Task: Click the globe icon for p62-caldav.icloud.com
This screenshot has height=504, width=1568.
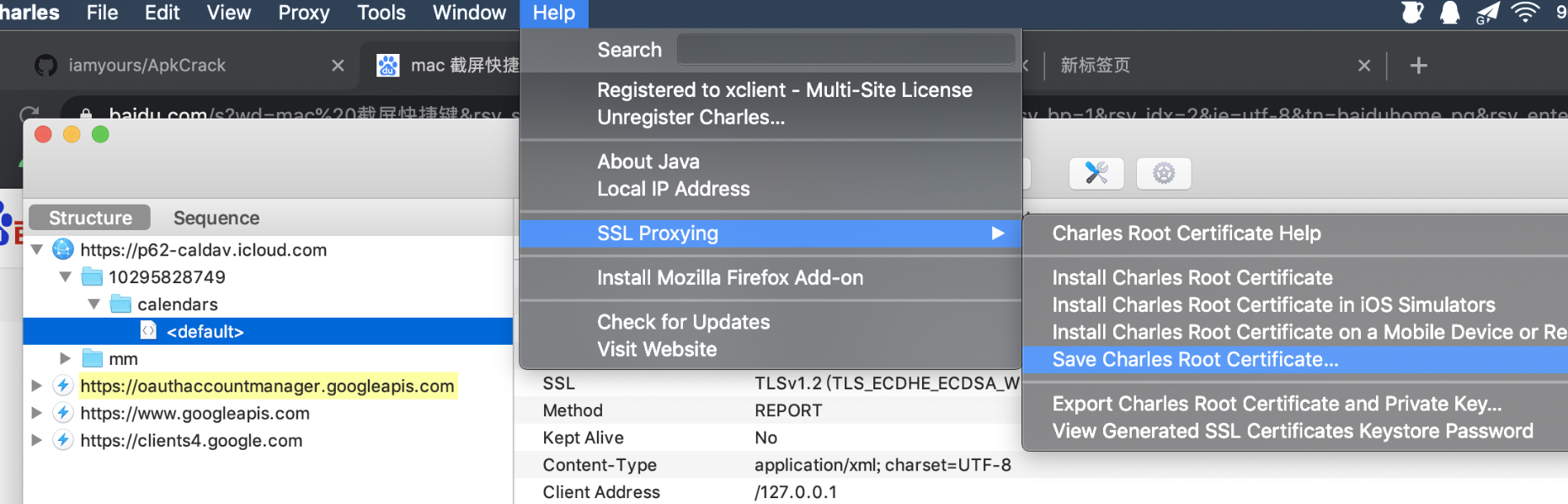Action: 63,249
